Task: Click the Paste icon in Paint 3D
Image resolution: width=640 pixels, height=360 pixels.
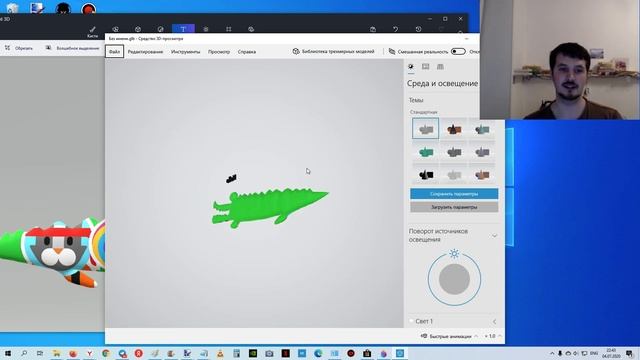Action: point(373,29)
